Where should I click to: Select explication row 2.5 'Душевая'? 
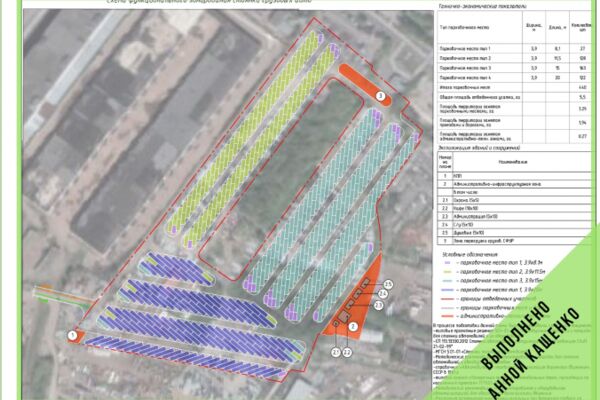(514, 233)
